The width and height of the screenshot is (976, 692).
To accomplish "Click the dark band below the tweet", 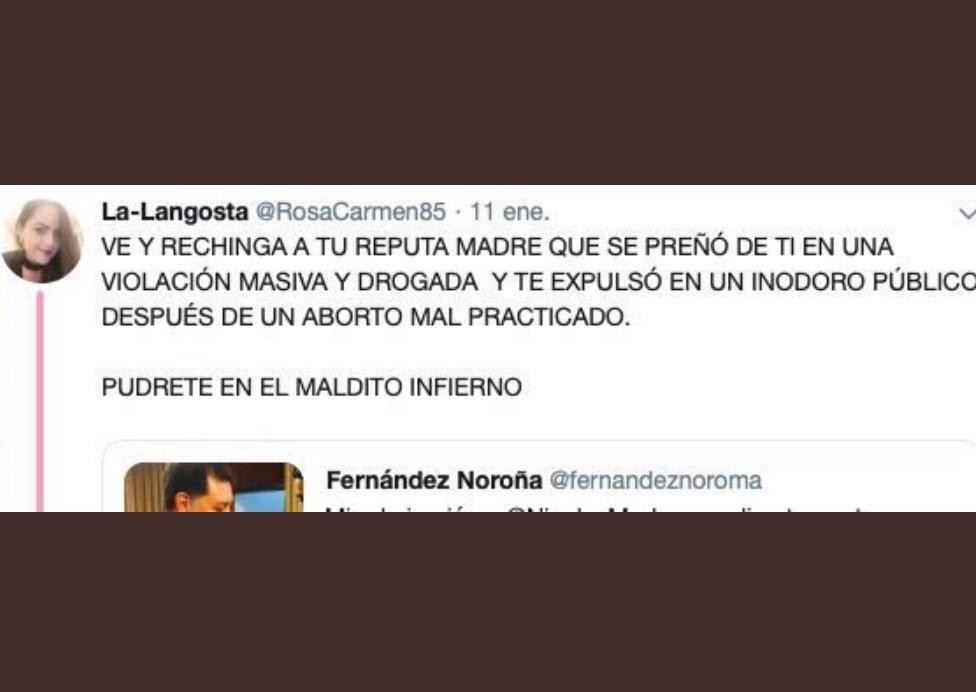I will tap(488, 602).
